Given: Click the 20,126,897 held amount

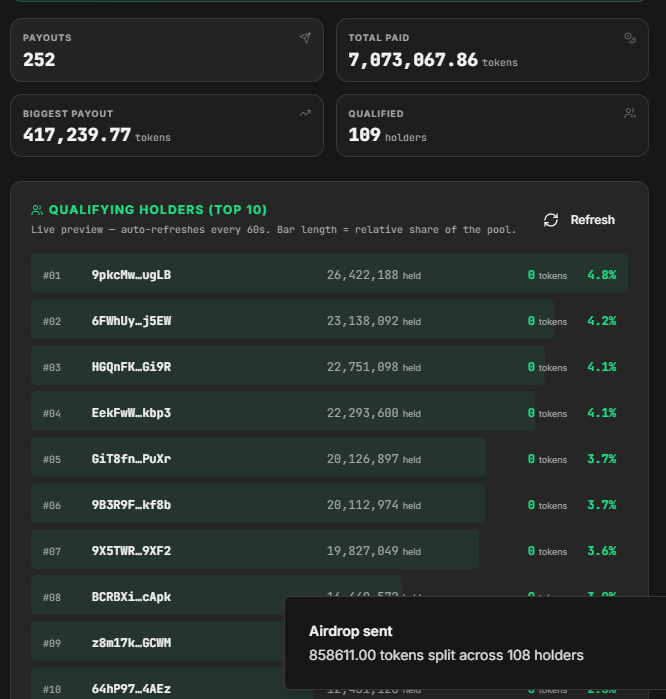Looking at the screenshot, I should tap(374, 459).
